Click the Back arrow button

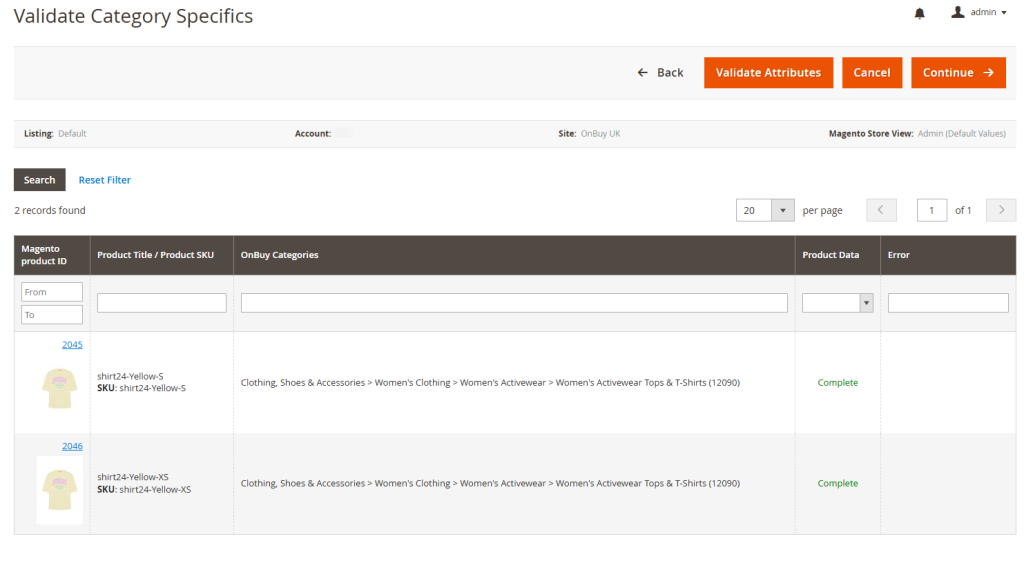click(x=660, y=73)
